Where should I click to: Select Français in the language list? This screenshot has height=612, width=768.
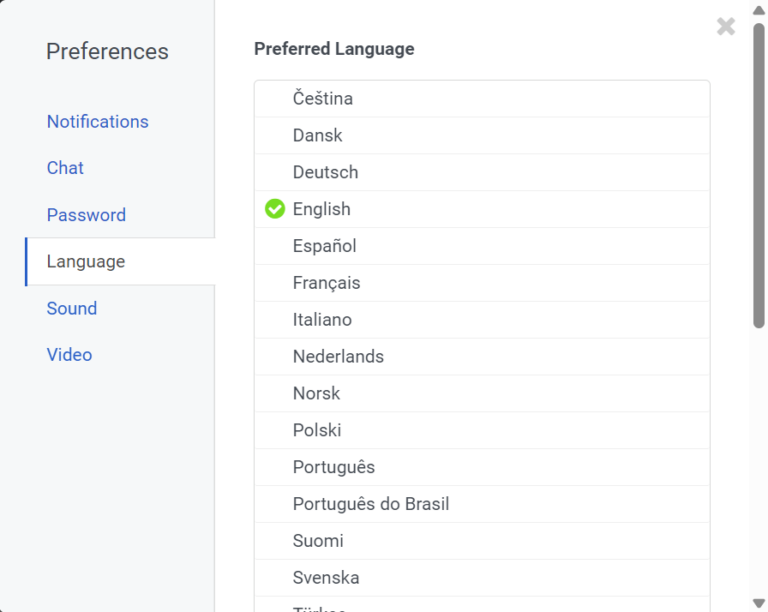pyautogui.click(x=326, y=283)
